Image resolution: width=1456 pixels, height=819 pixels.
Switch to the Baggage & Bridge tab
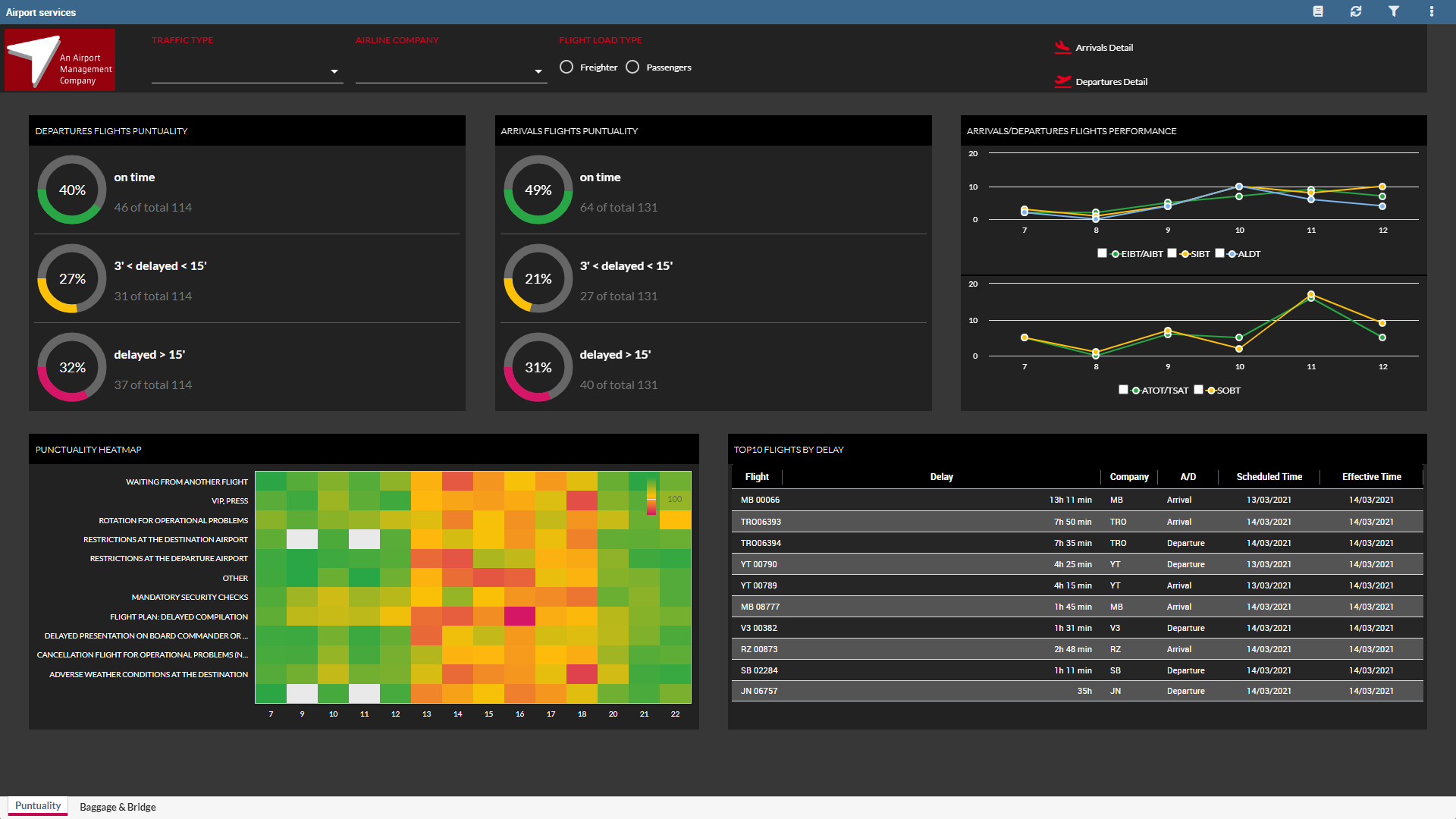pos(118,807)
